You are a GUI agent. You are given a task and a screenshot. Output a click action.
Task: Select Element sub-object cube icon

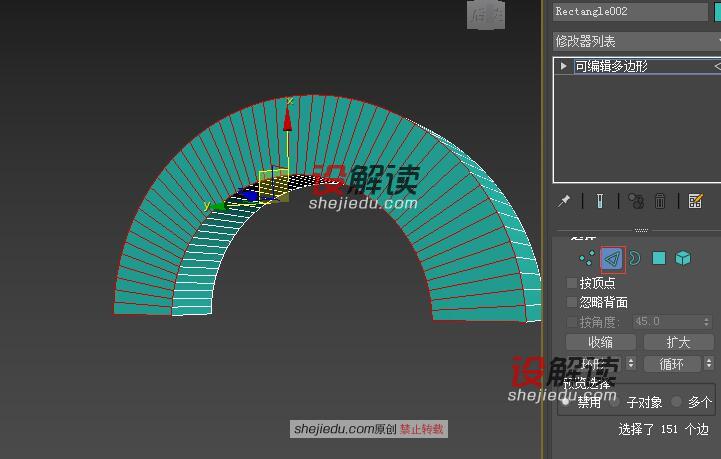[682, 259]
